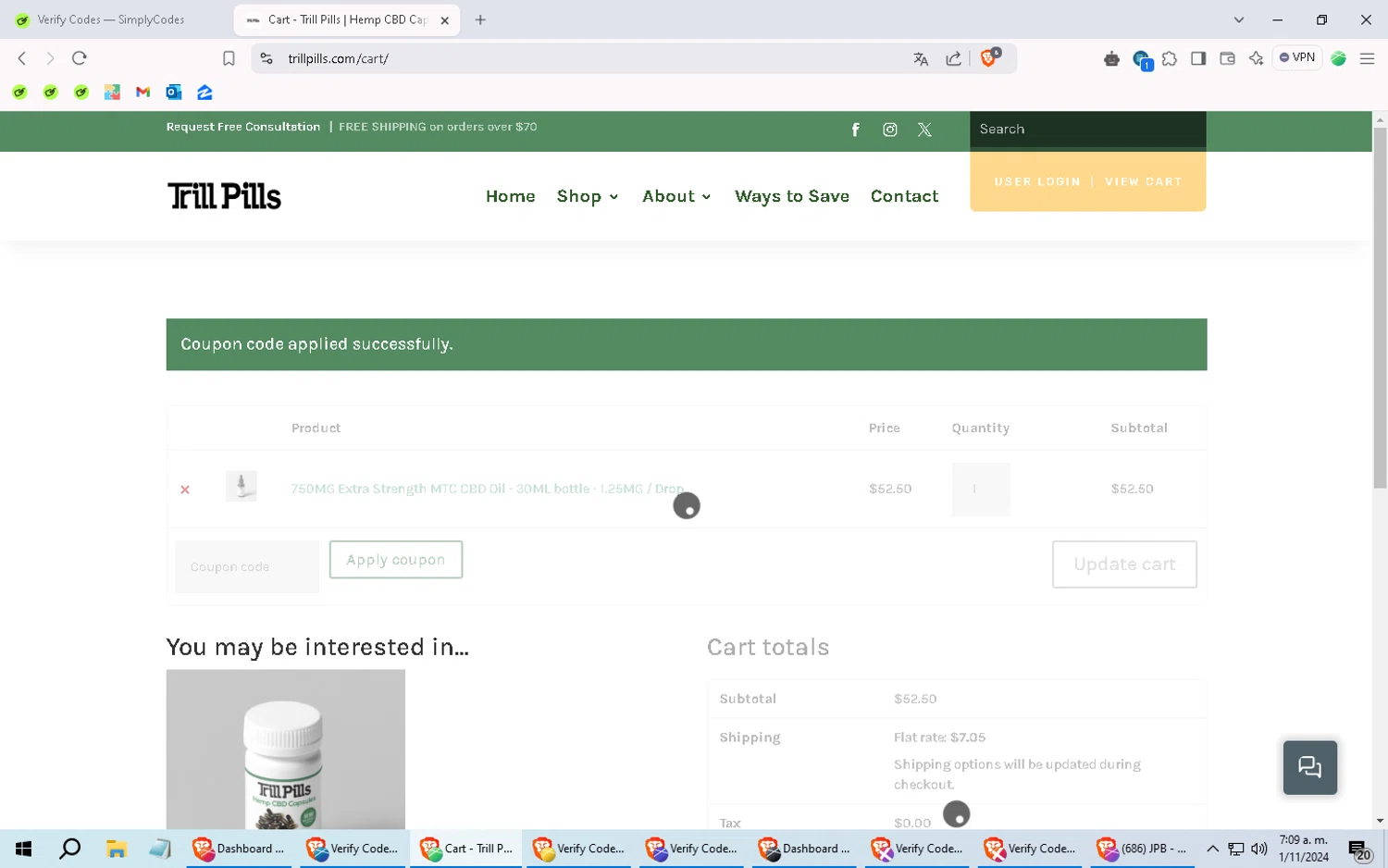Reload the trillpills.com cart page
The height and width of the screenshot is (868, 1388).
pyautogui.click(x=80, y=58)
